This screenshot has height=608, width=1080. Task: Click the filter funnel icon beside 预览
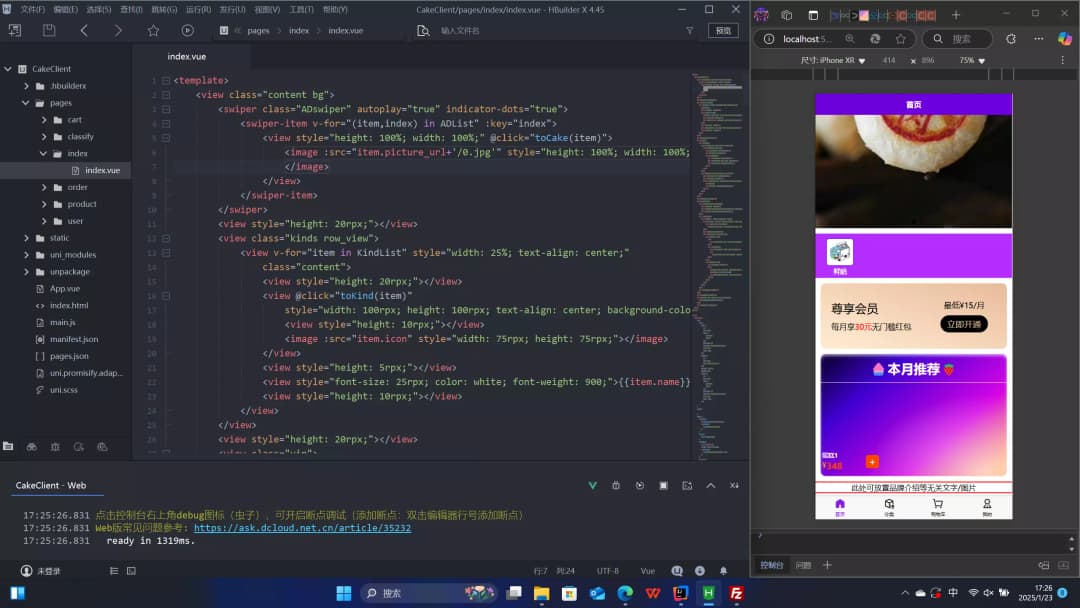coord(689,31)
